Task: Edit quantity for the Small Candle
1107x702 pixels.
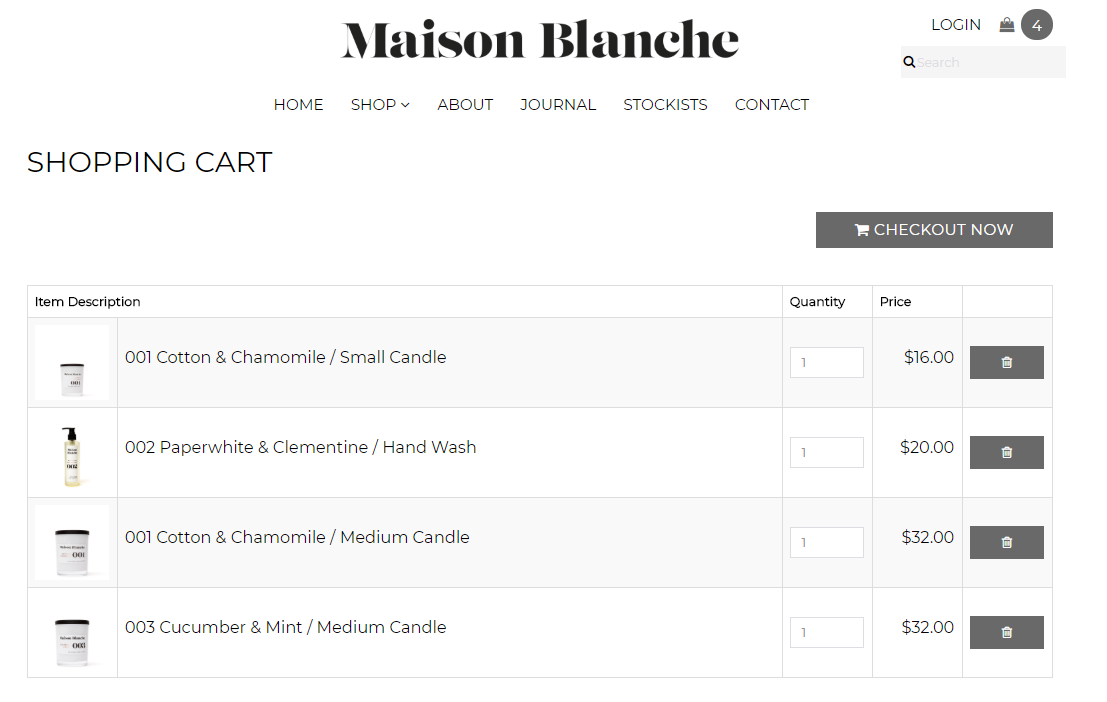Action: coord(827,362)
